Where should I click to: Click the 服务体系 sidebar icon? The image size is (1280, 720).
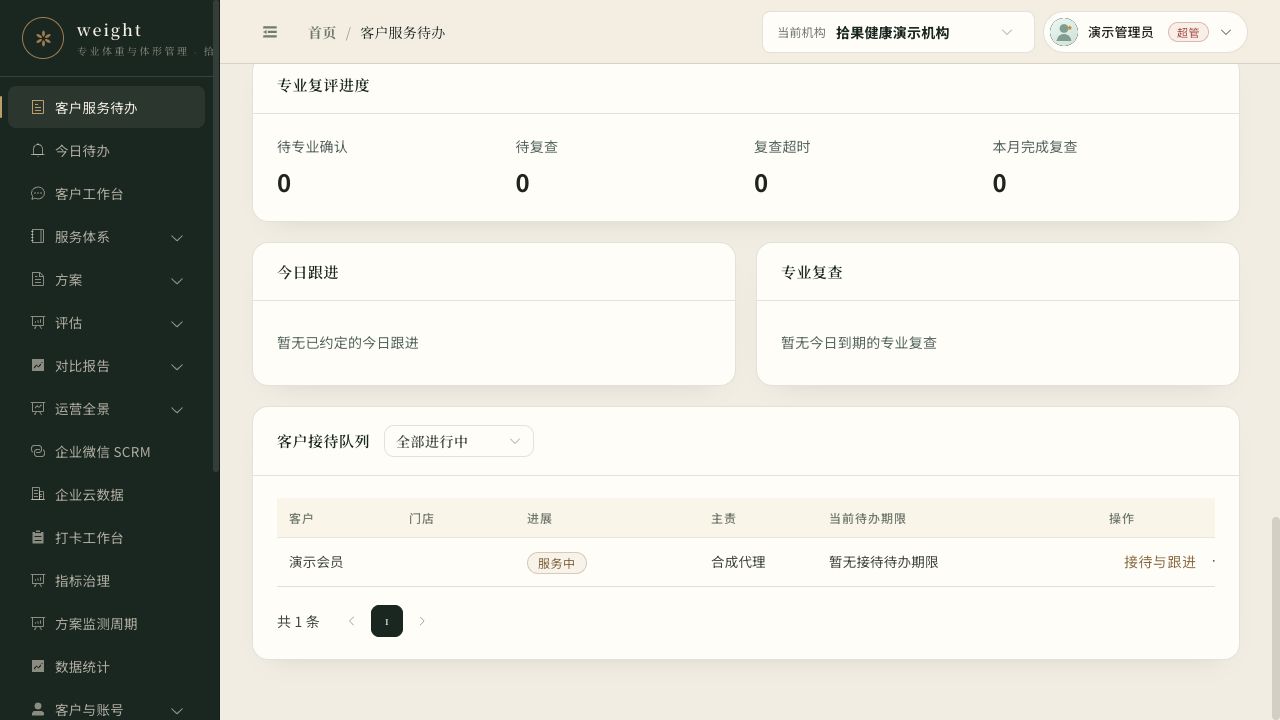pos(38,236)
